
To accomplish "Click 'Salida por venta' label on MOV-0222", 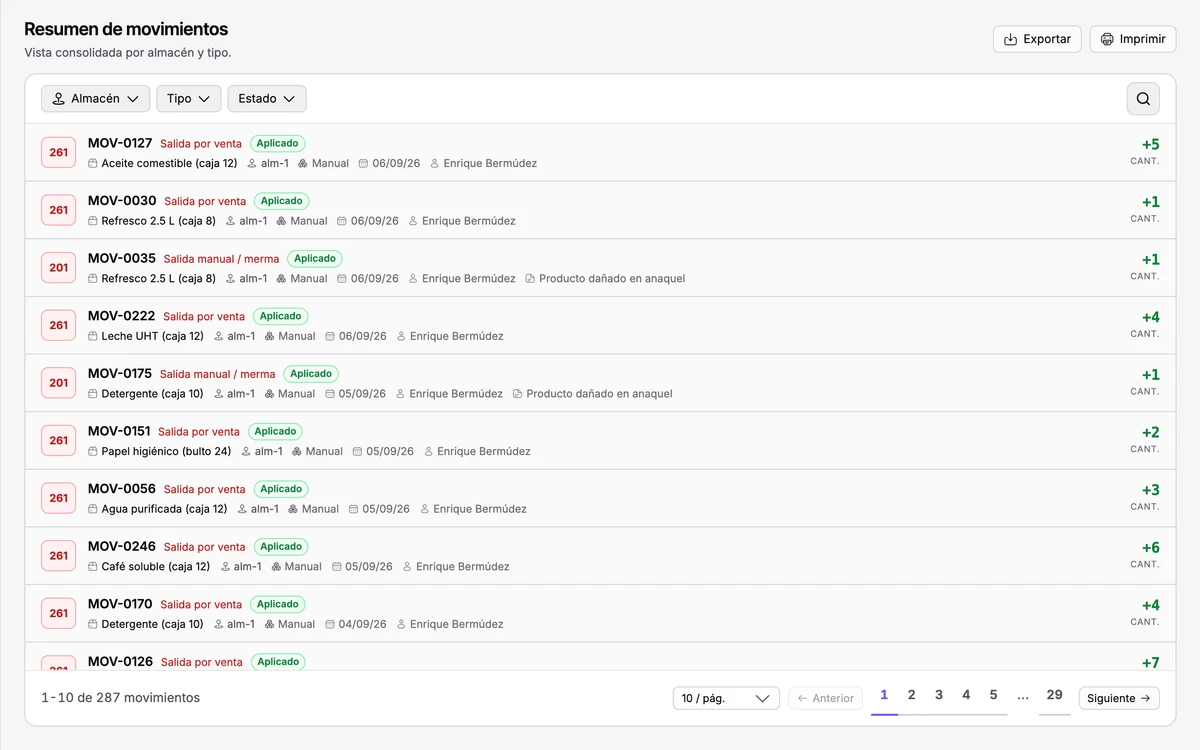I will (x=204, y=316).
